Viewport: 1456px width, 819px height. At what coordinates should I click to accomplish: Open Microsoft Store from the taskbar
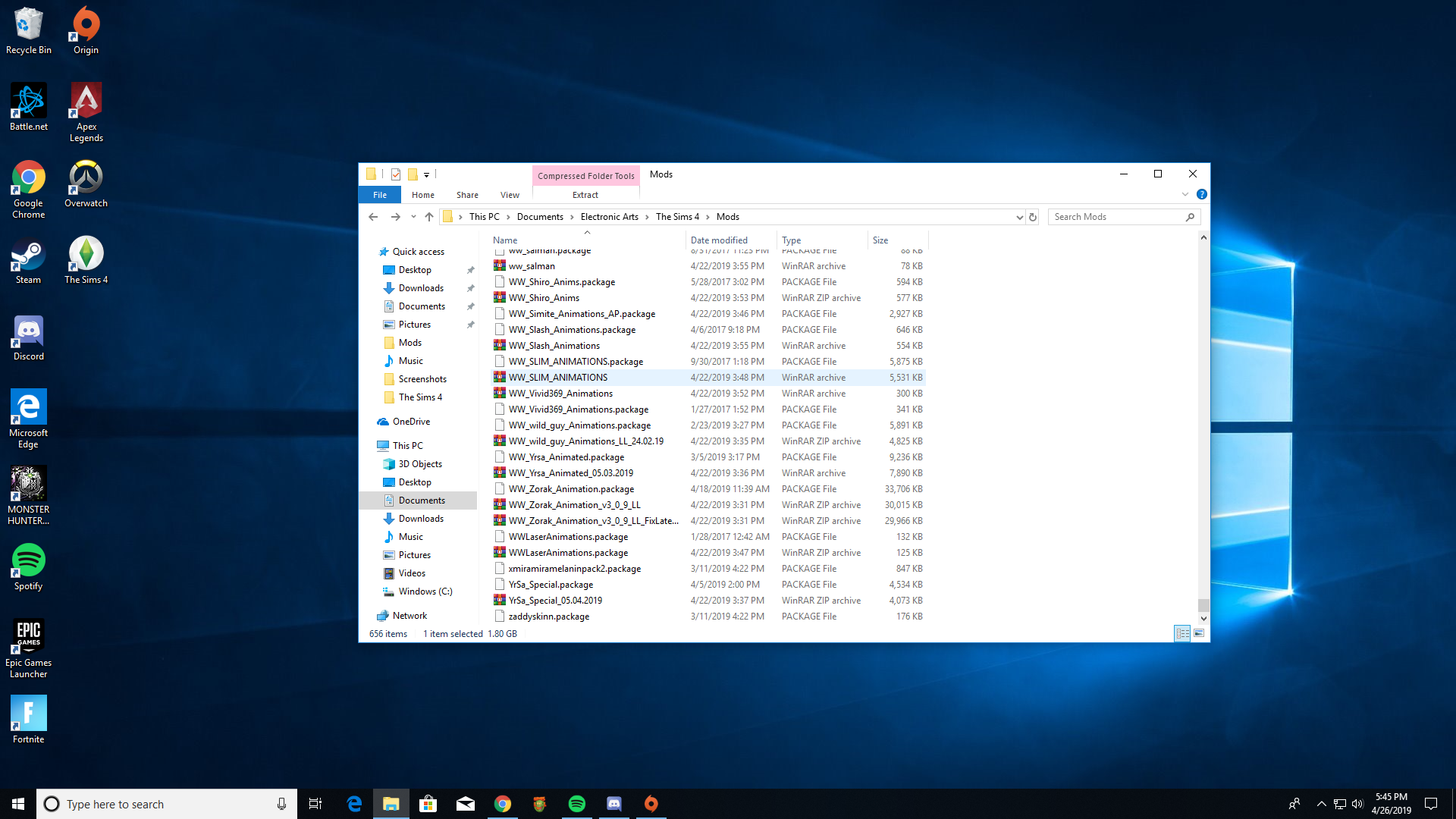tap(428, 804)
